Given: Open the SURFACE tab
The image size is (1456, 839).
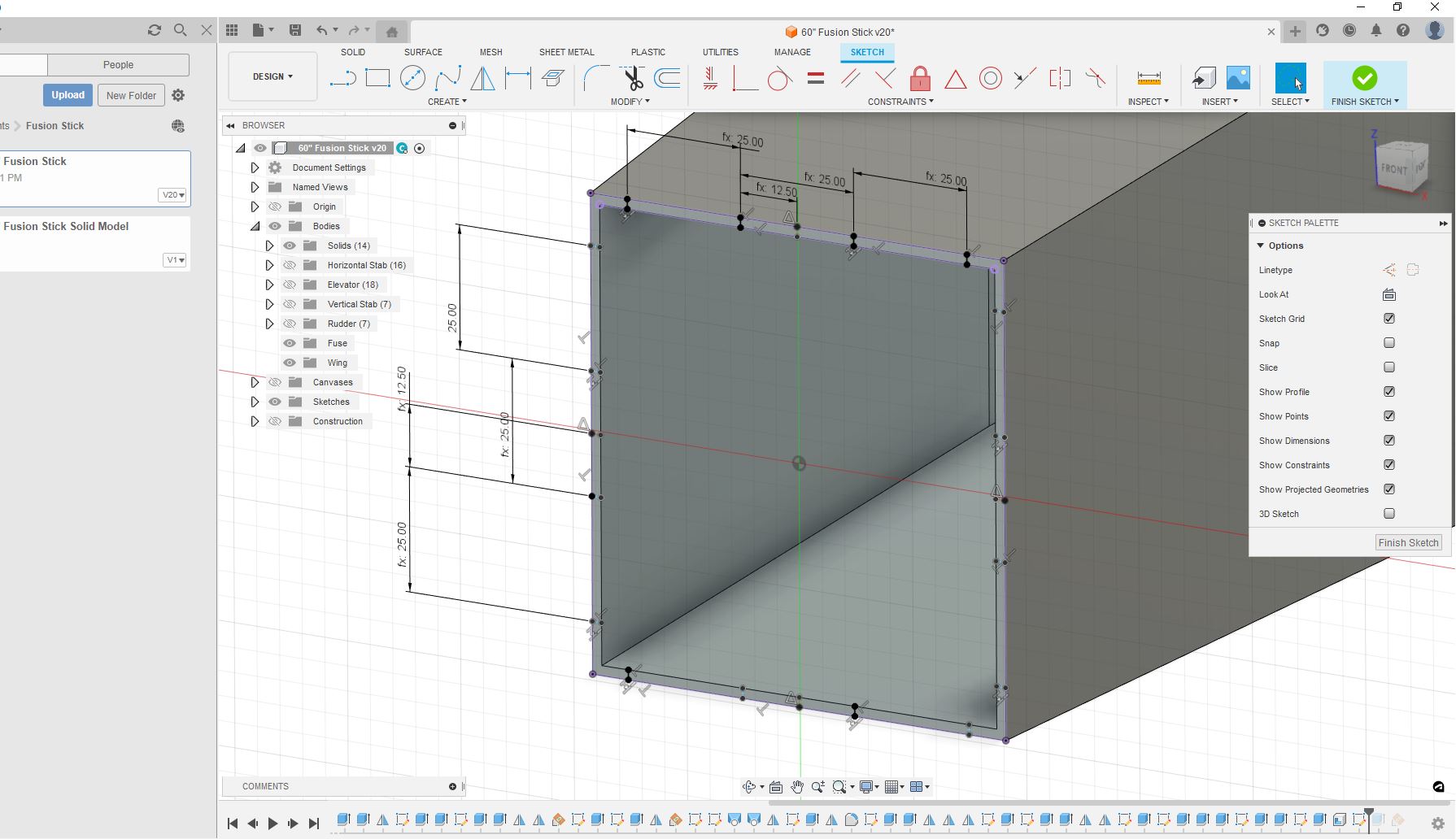Looking at the screenshot, I should point(423,52).
